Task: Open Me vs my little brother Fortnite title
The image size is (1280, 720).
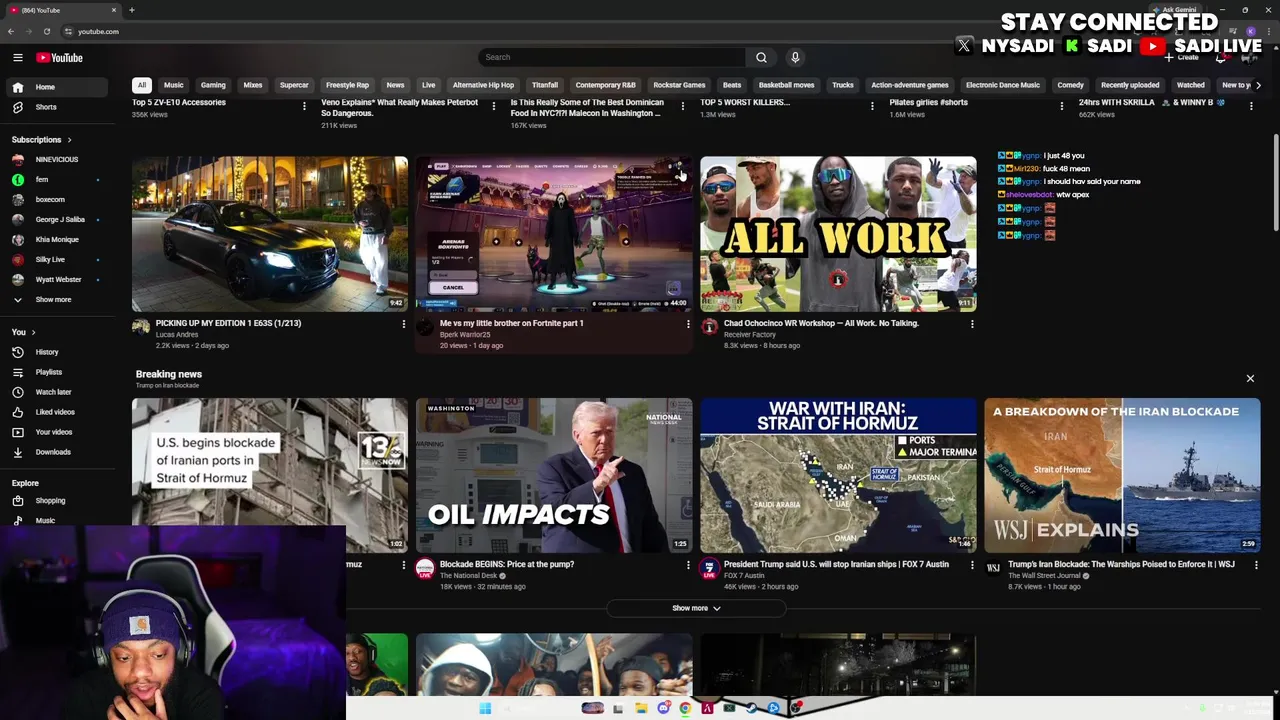Action: (511, 323)
